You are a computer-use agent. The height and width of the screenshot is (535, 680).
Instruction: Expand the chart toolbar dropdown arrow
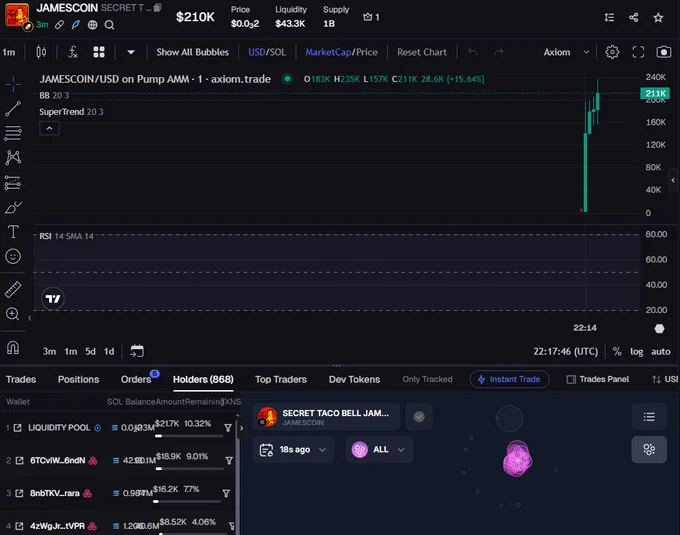pyautogui.click(x=131, y=52)
